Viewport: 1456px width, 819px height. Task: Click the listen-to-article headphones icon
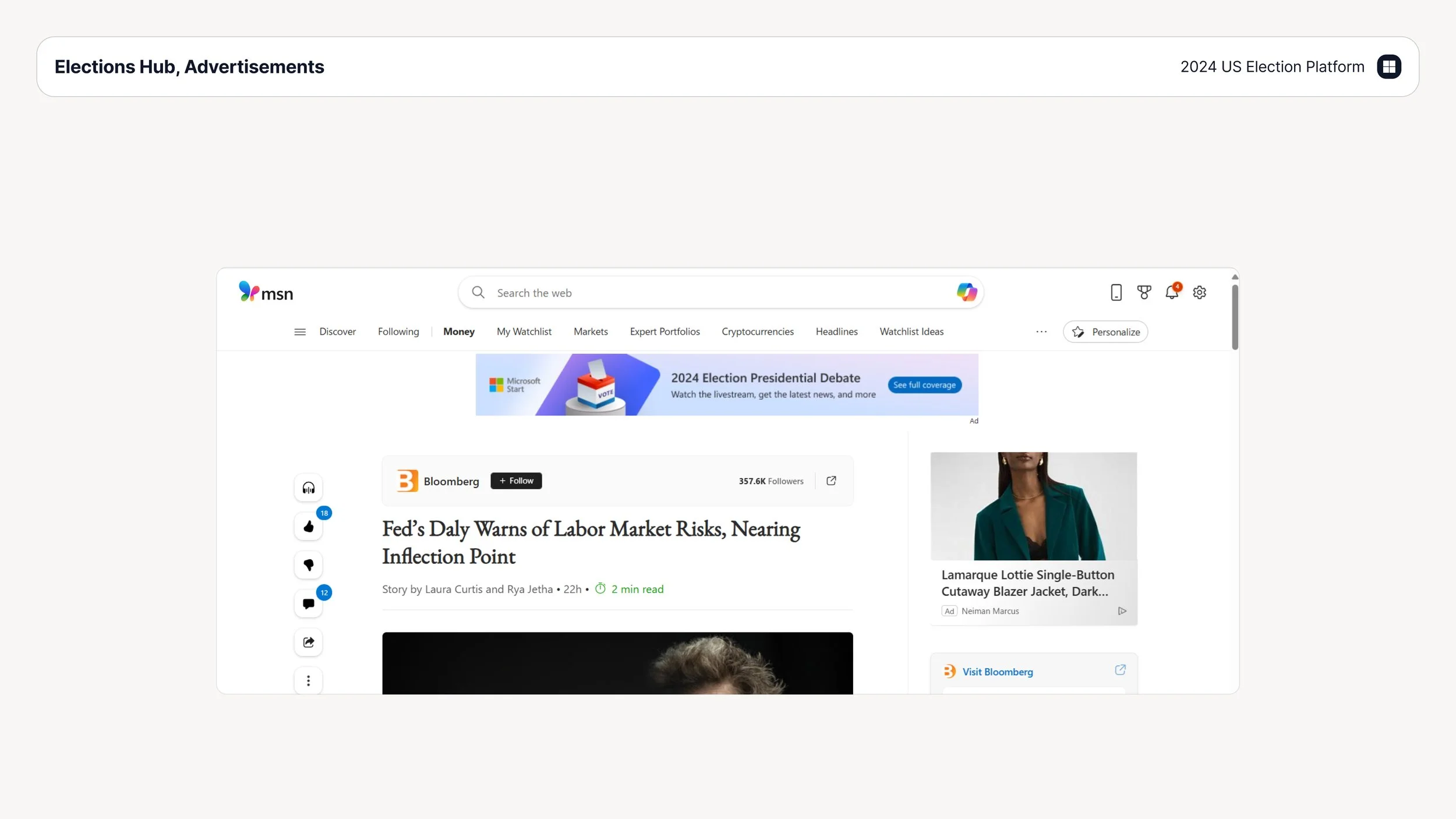pos(308,488)
